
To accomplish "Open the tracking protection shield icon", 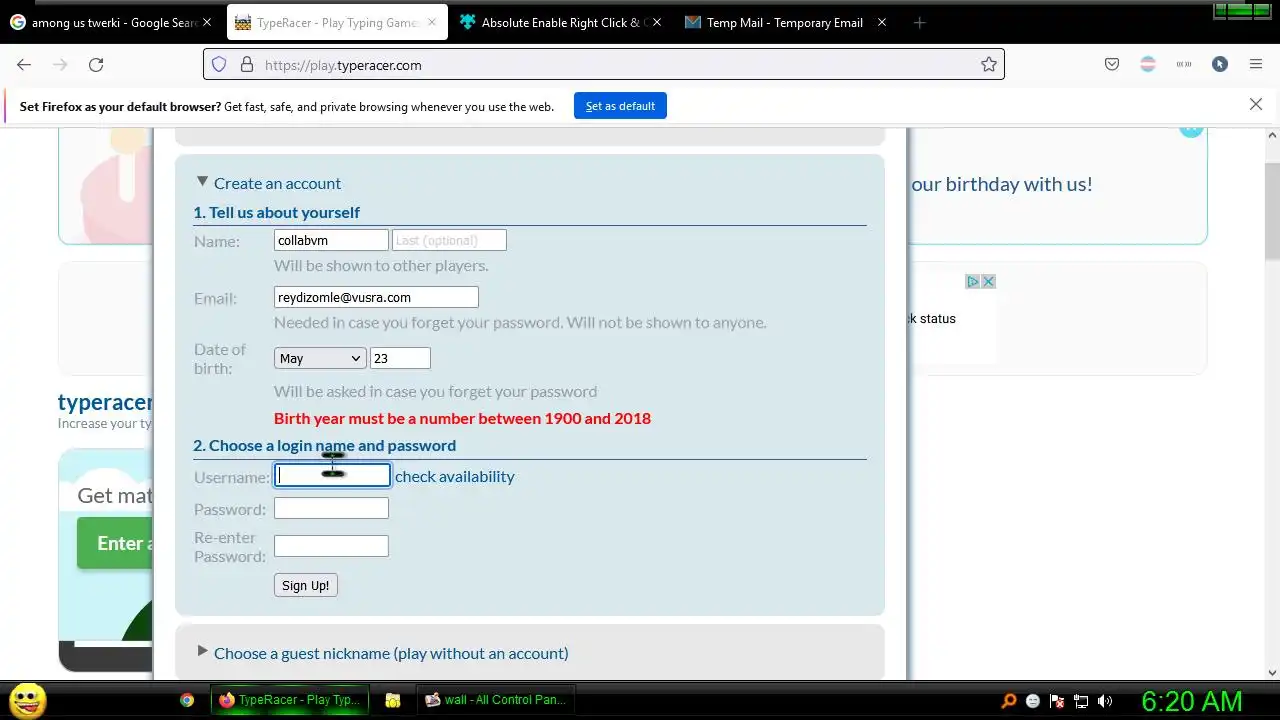I will [x=219, y=64].
